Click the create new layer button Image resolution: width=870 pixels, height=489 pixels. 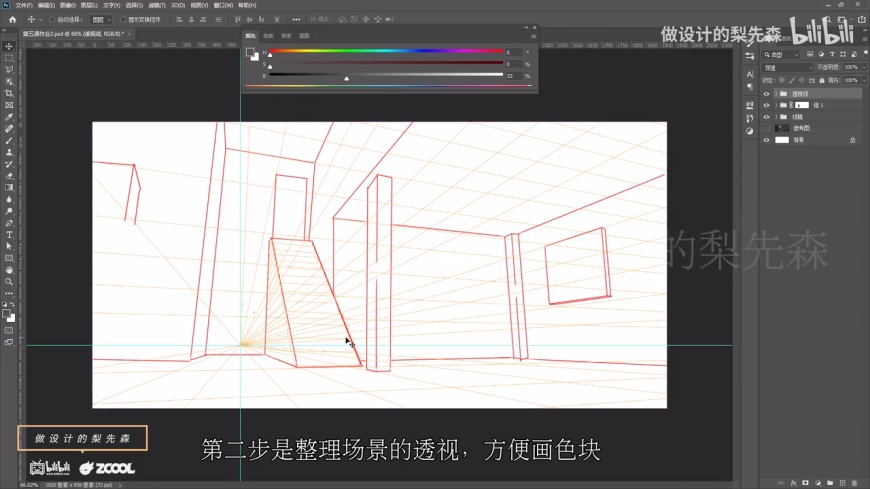pyautogui.click(x=842, y=483)
